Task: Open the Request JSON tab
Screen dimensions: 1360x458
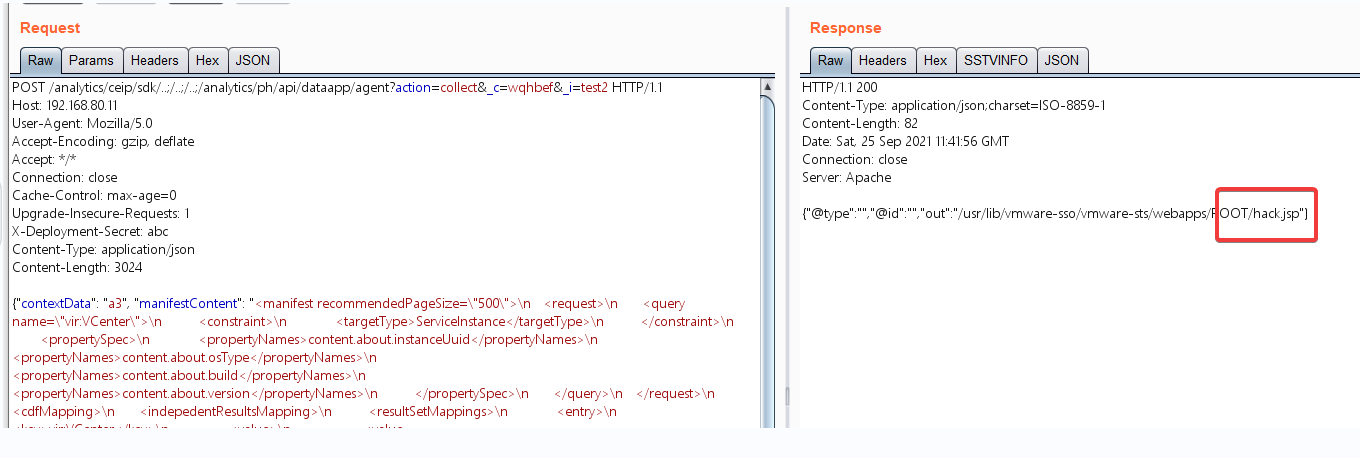Action: (x=253, y=60)
